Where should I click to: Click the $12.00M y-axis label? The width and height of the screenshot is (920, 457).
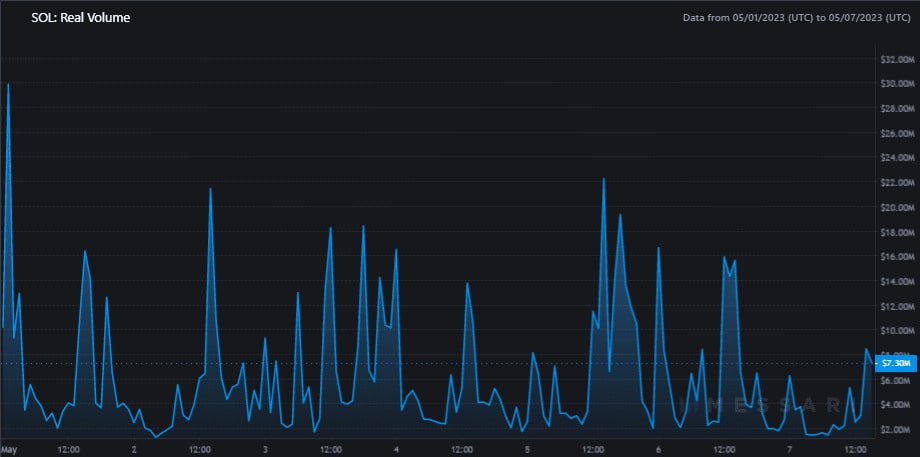pyautogui.click(x=897, y=306)
